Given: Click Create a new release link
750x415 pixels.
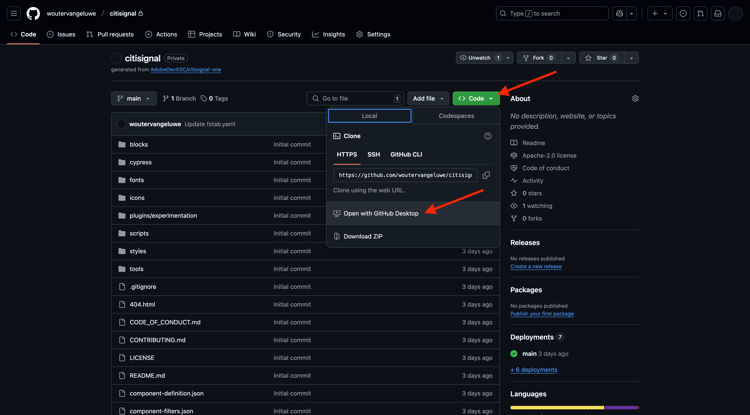Looking at the screenshot, I should 536,267.
